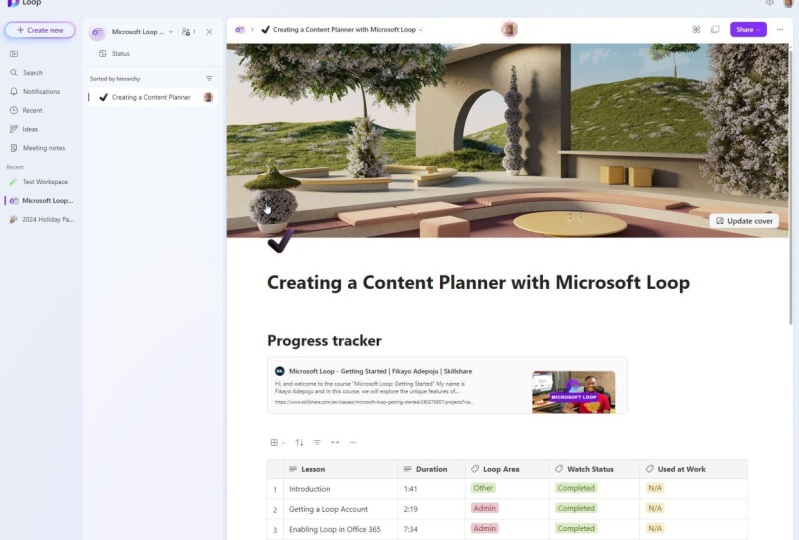799x540 pixels.
Task: Open Recent in the left sidebar
Action: [32, 111]
